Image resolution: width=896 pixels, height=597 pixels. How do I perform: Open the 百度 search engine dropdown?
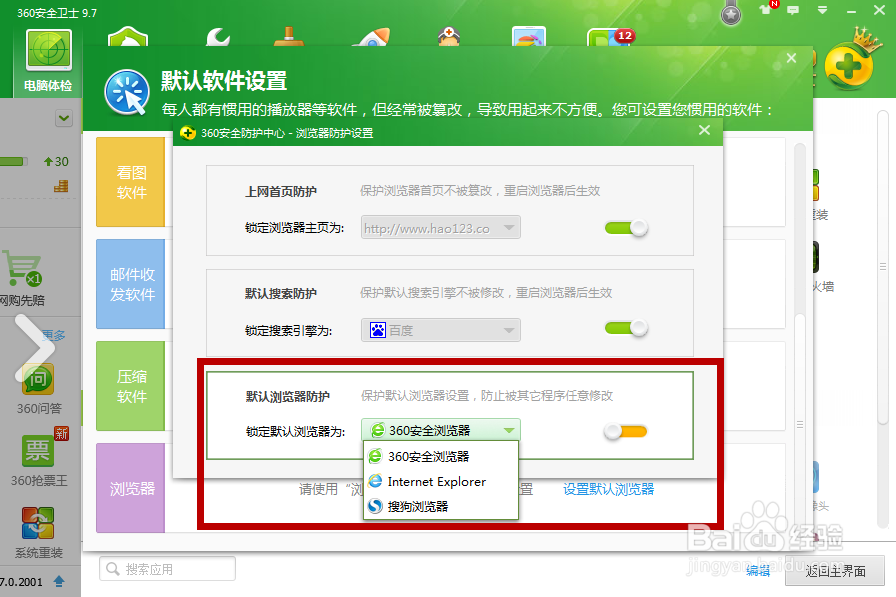pyautogui.click(x=441, y=330)
